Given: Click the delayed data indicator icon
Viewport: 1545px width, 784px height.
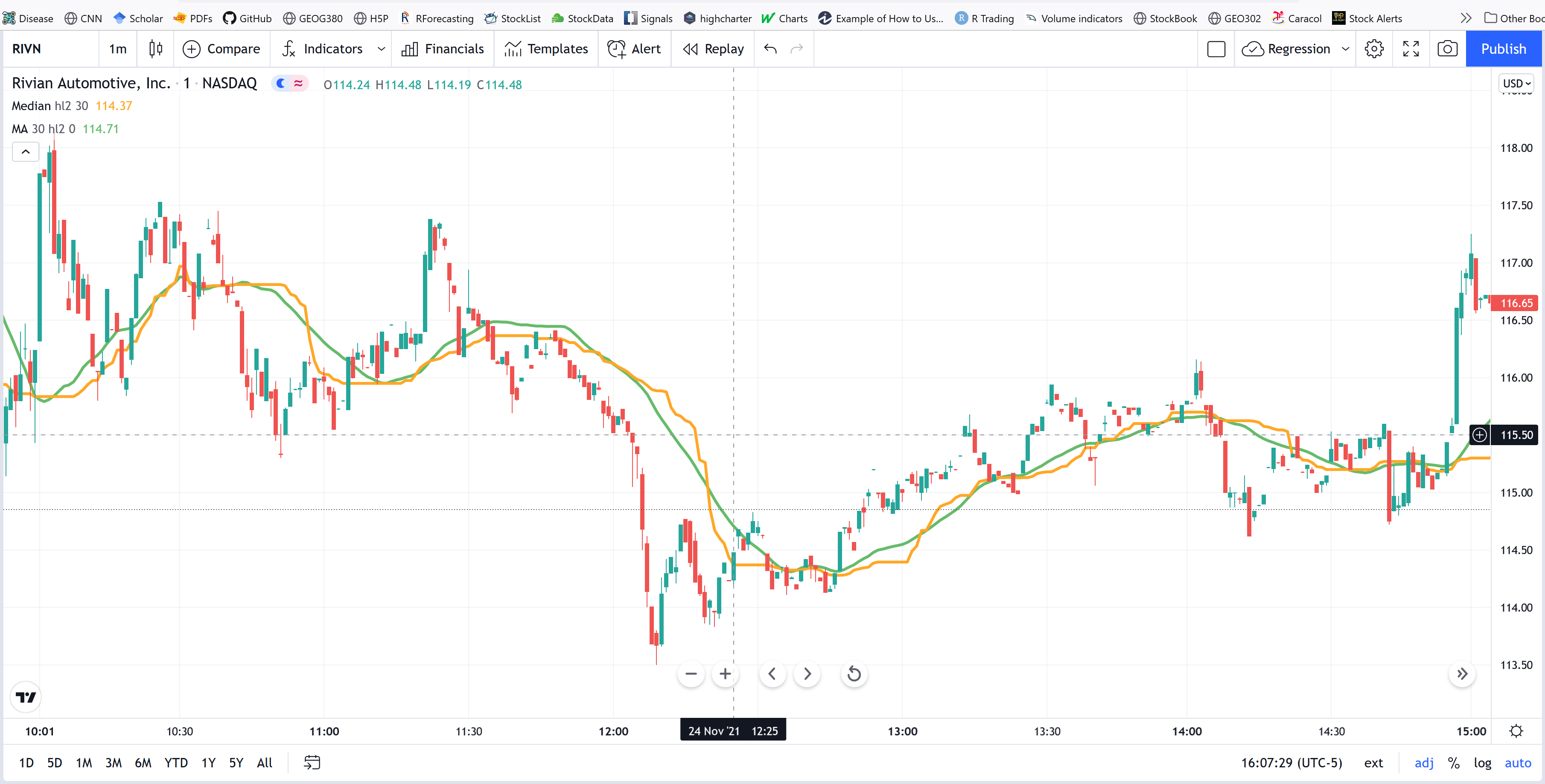Looking at the screenshot, I should tap(299, 83).
